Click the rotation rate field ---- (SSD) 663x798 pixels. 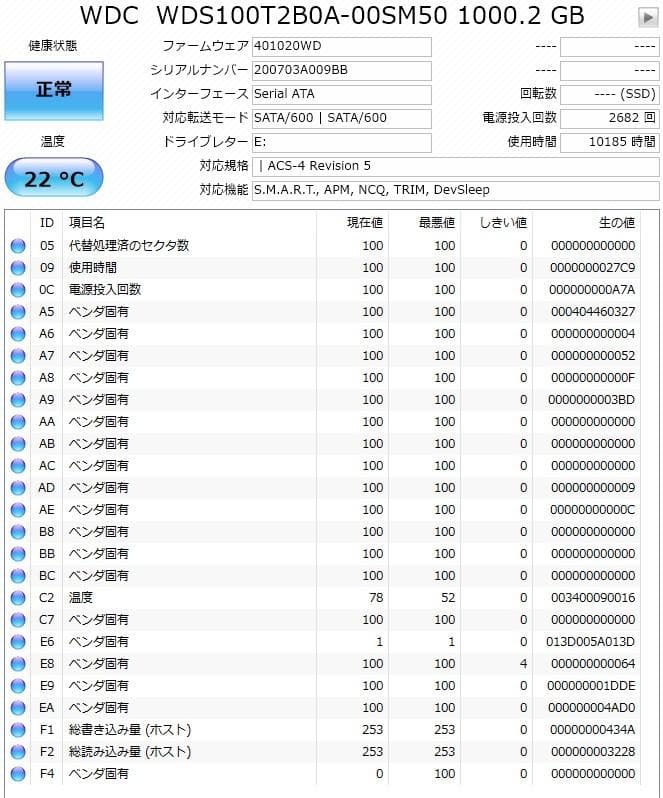pos(610,94)
